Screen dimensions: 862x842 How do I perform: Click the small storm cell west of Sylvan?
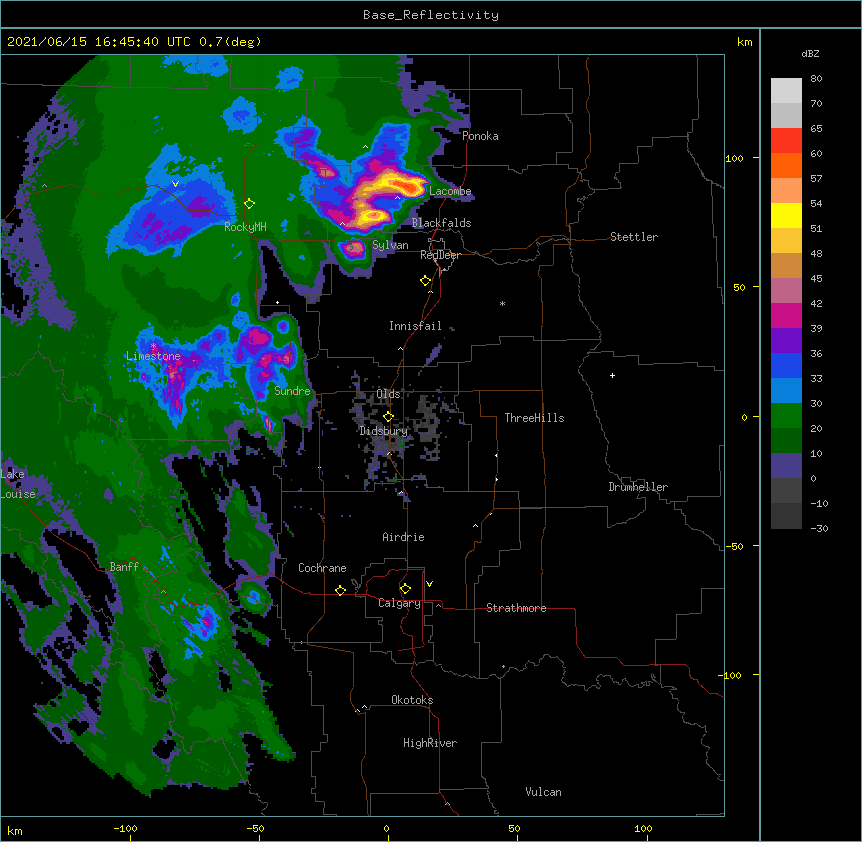click(352, 249)
